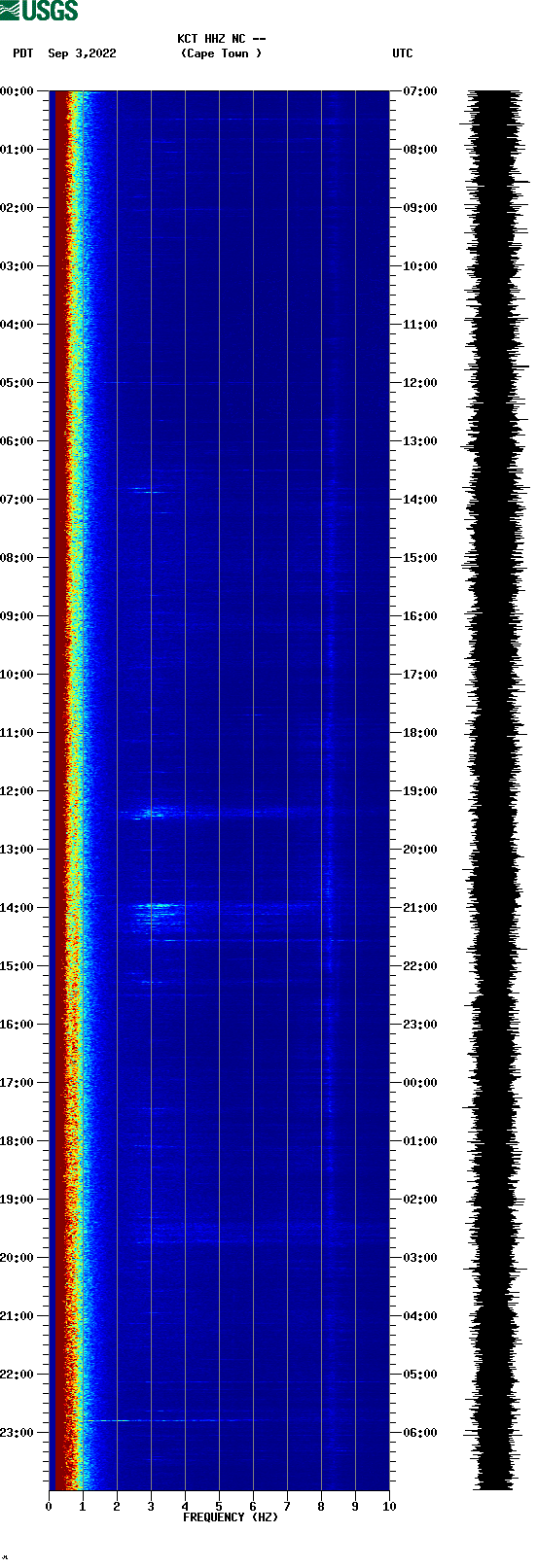537x1568 pixels.
Task: Click the PDT 02:00 time label
Action: point(18,208)
